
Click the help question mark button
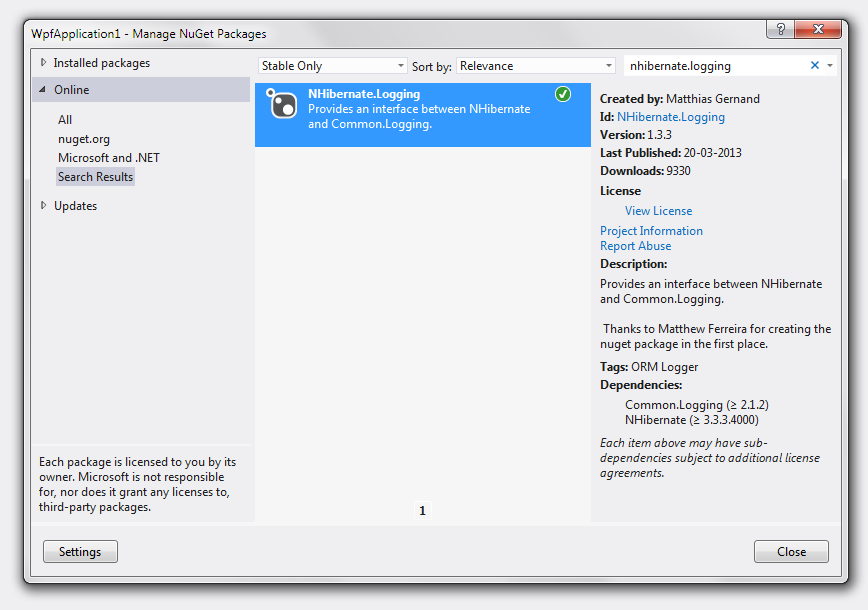[780, 29]
